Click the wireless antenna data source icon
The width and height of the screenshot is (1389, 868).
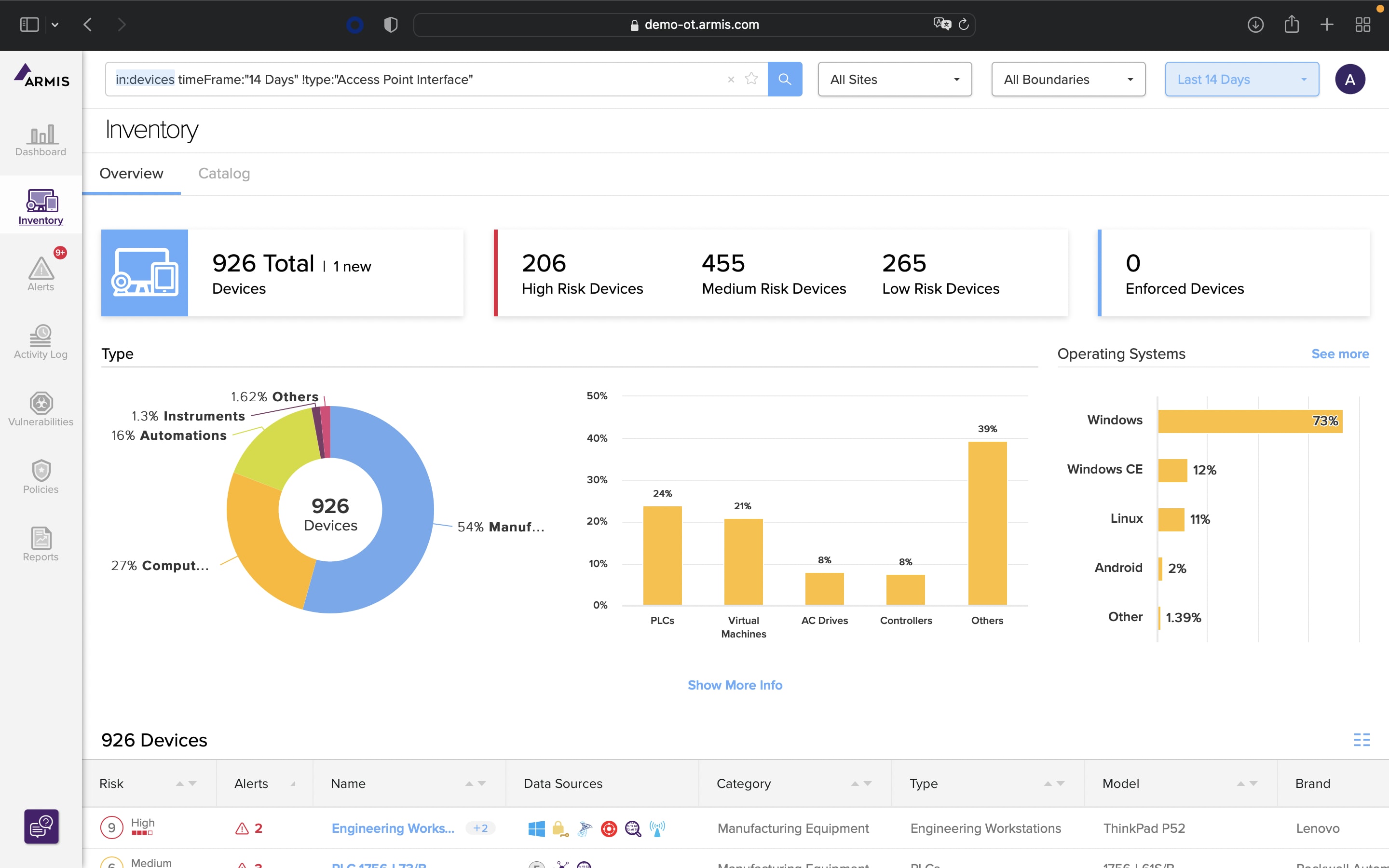[657, 828]
